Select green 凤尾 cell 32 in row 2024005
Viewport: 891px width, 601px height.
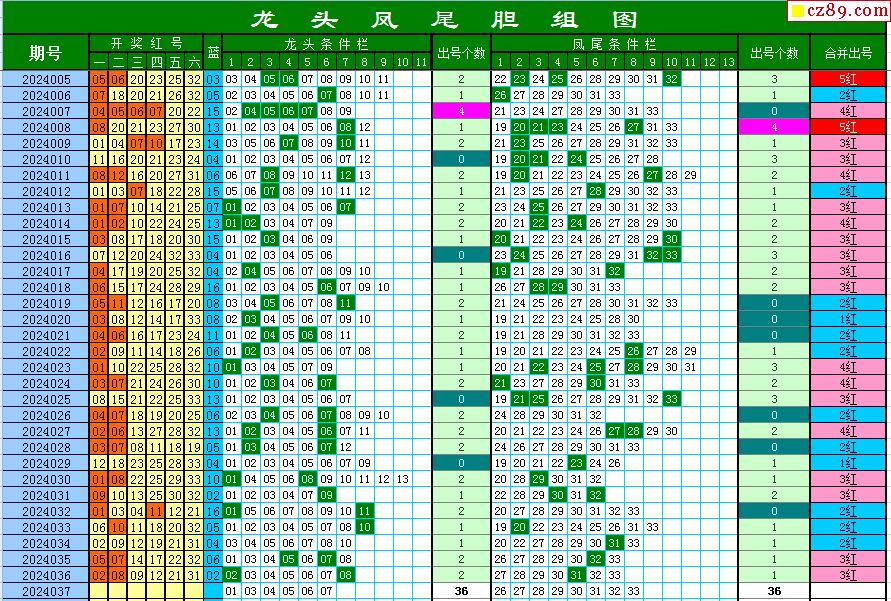pyautogui.click(x=672, y=80)
